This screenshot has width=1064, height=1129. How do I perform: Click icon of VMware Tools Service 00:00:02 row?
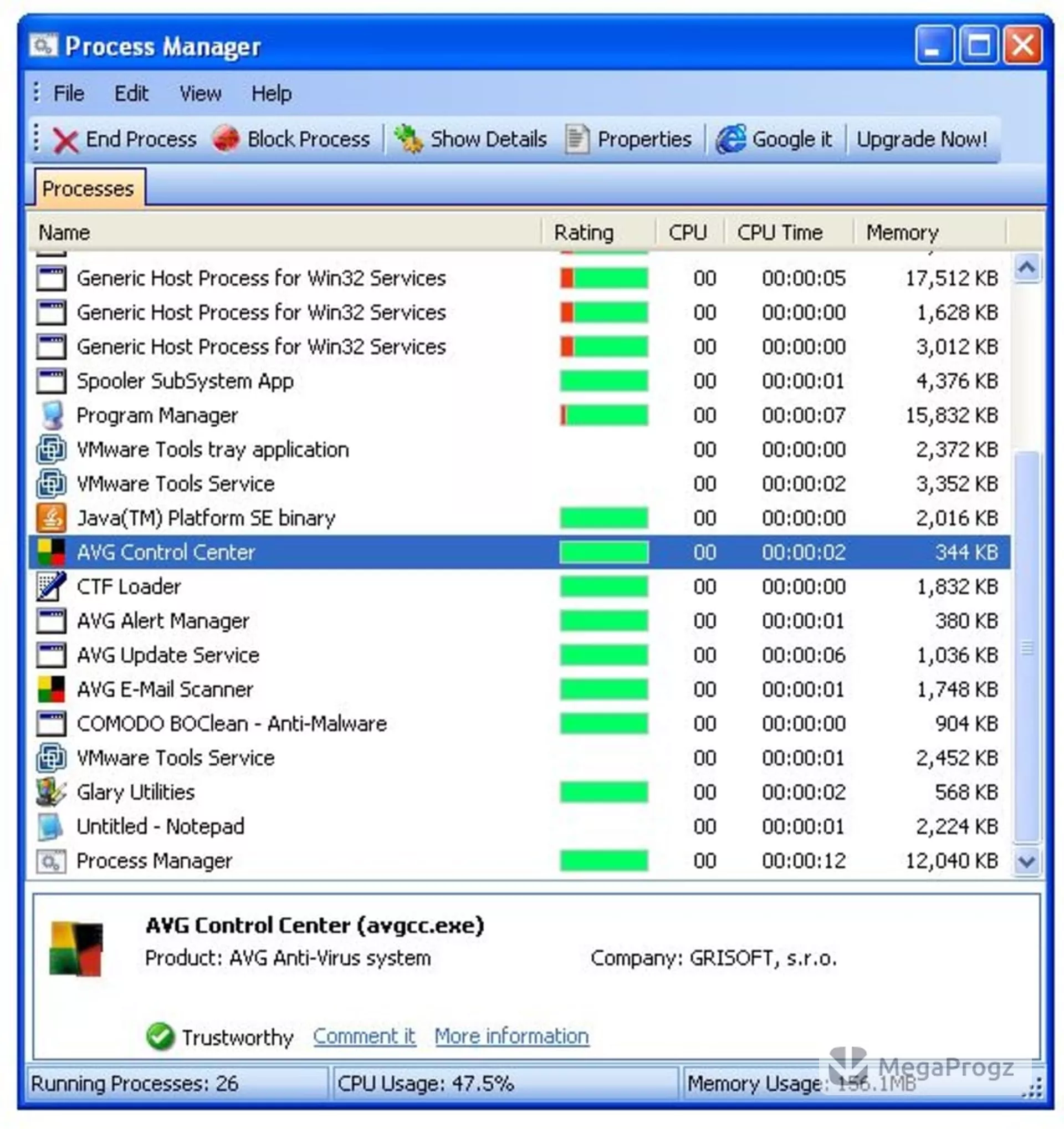[x=51, y=484]
